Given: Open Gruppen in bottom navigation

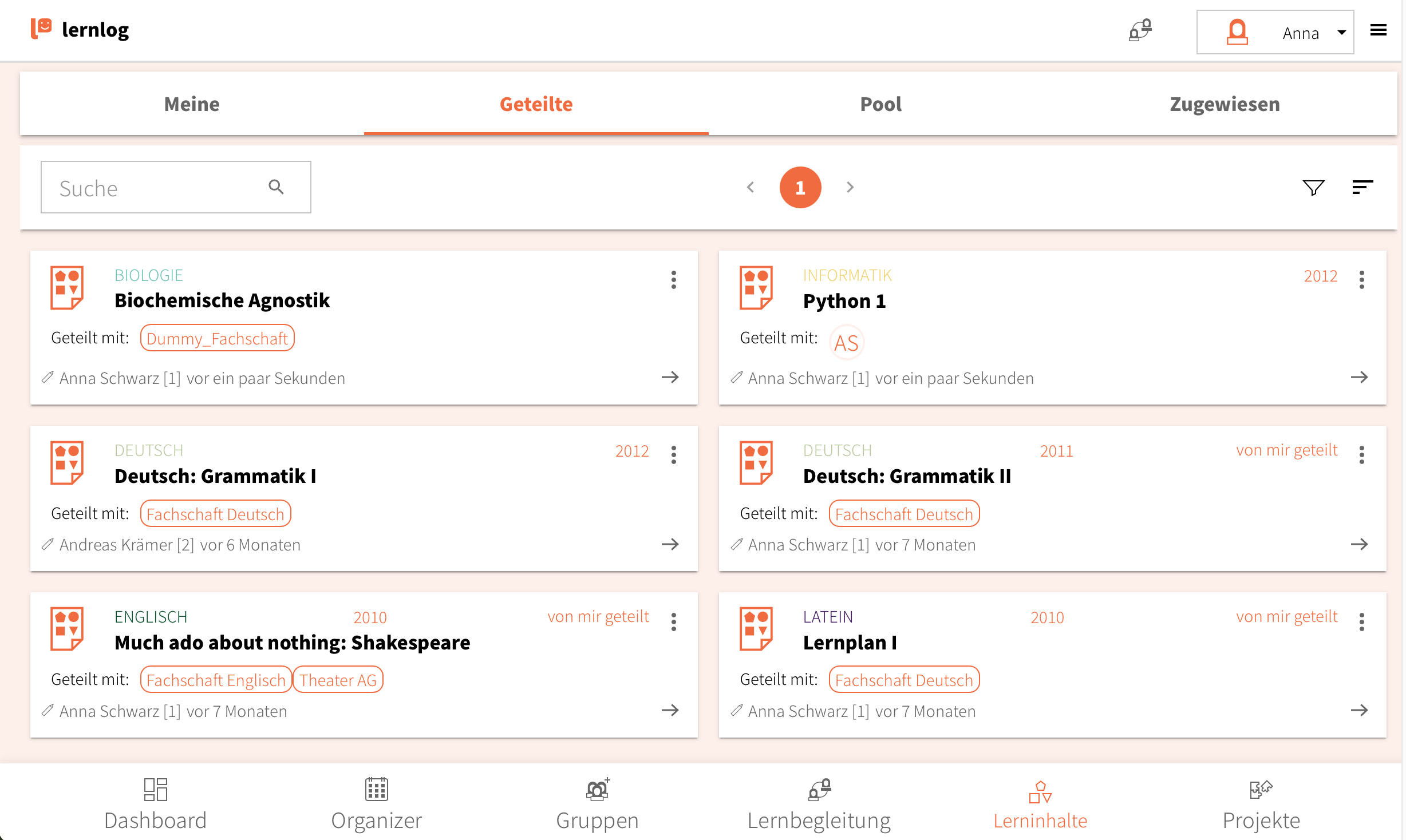Looking at the screenshot, I should (x=597, y=804).
